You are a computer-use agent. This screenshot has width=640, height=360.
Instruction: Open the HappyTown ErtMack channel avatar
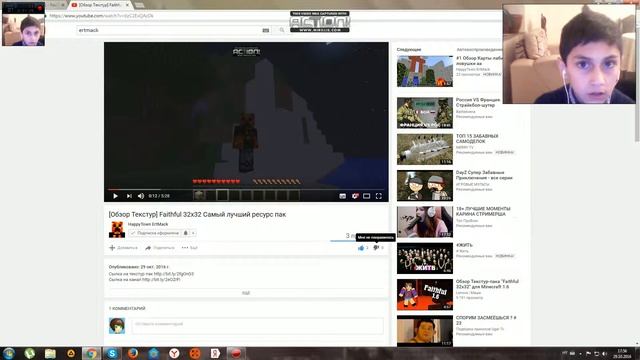[x=117, y=229]
